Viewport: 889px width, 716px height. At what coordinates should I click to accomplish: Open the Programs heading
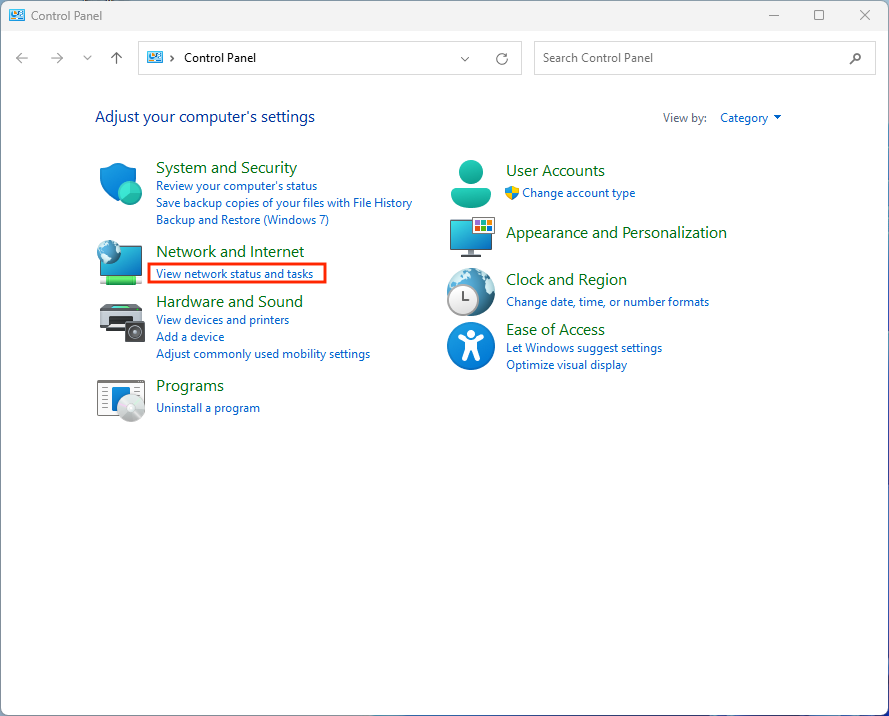[x=190, y=386]
